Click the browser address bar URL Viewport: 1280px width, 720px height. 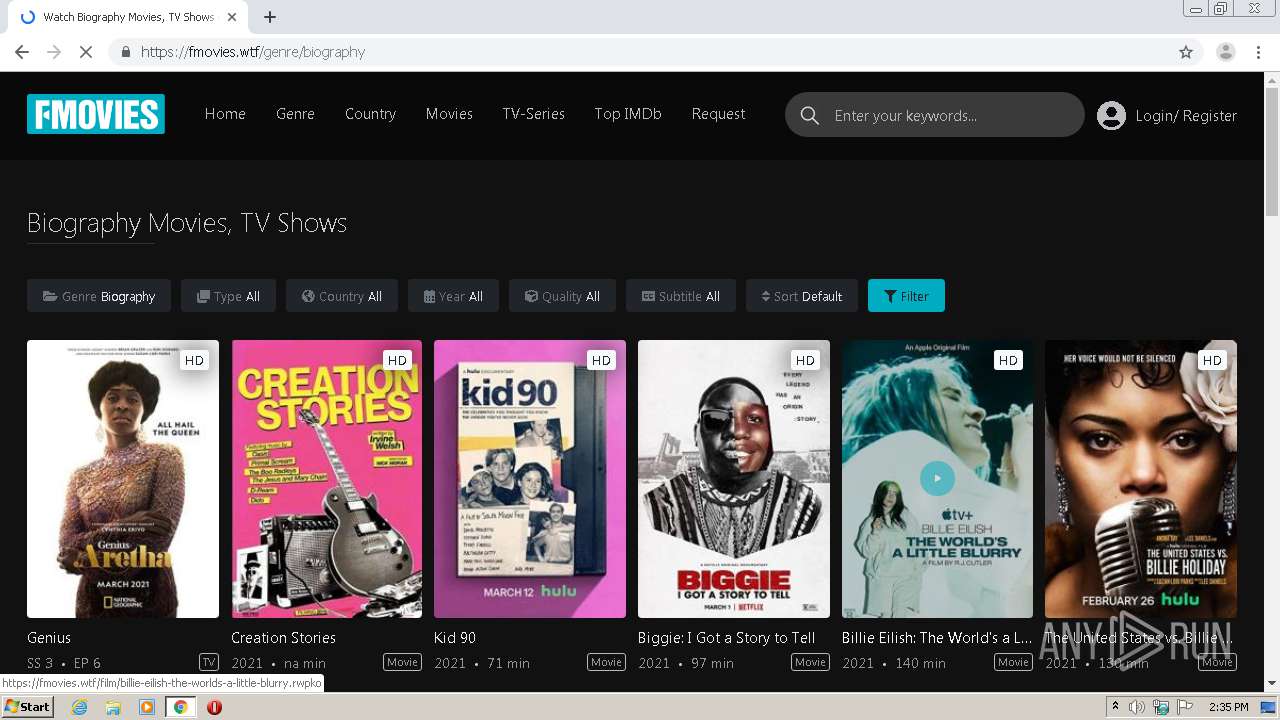pos(253,52)
